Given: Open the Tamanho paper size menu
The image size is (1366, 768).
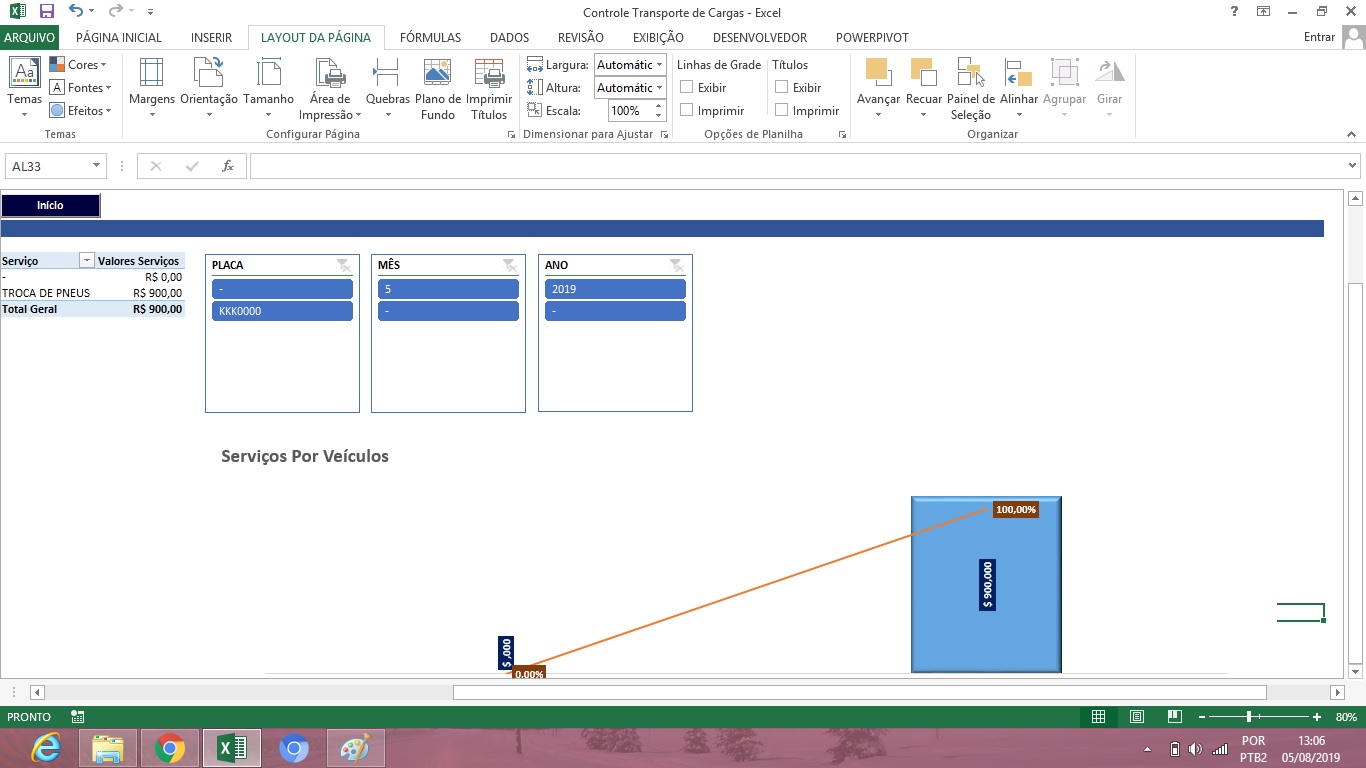Looking at the screenshot, I should tap(268, 88).
